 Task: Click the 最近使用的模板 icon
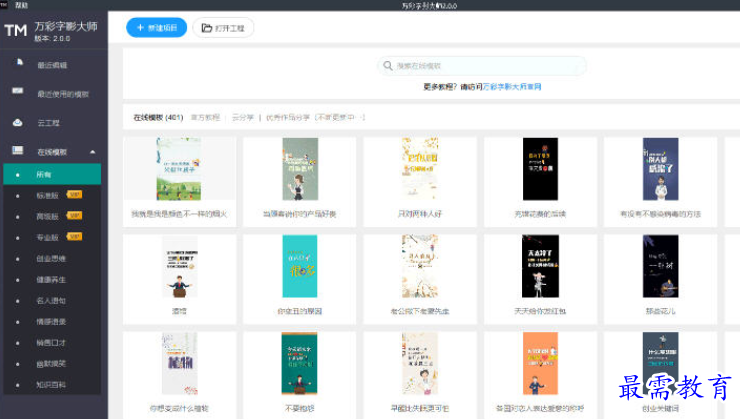click(18, 91)
